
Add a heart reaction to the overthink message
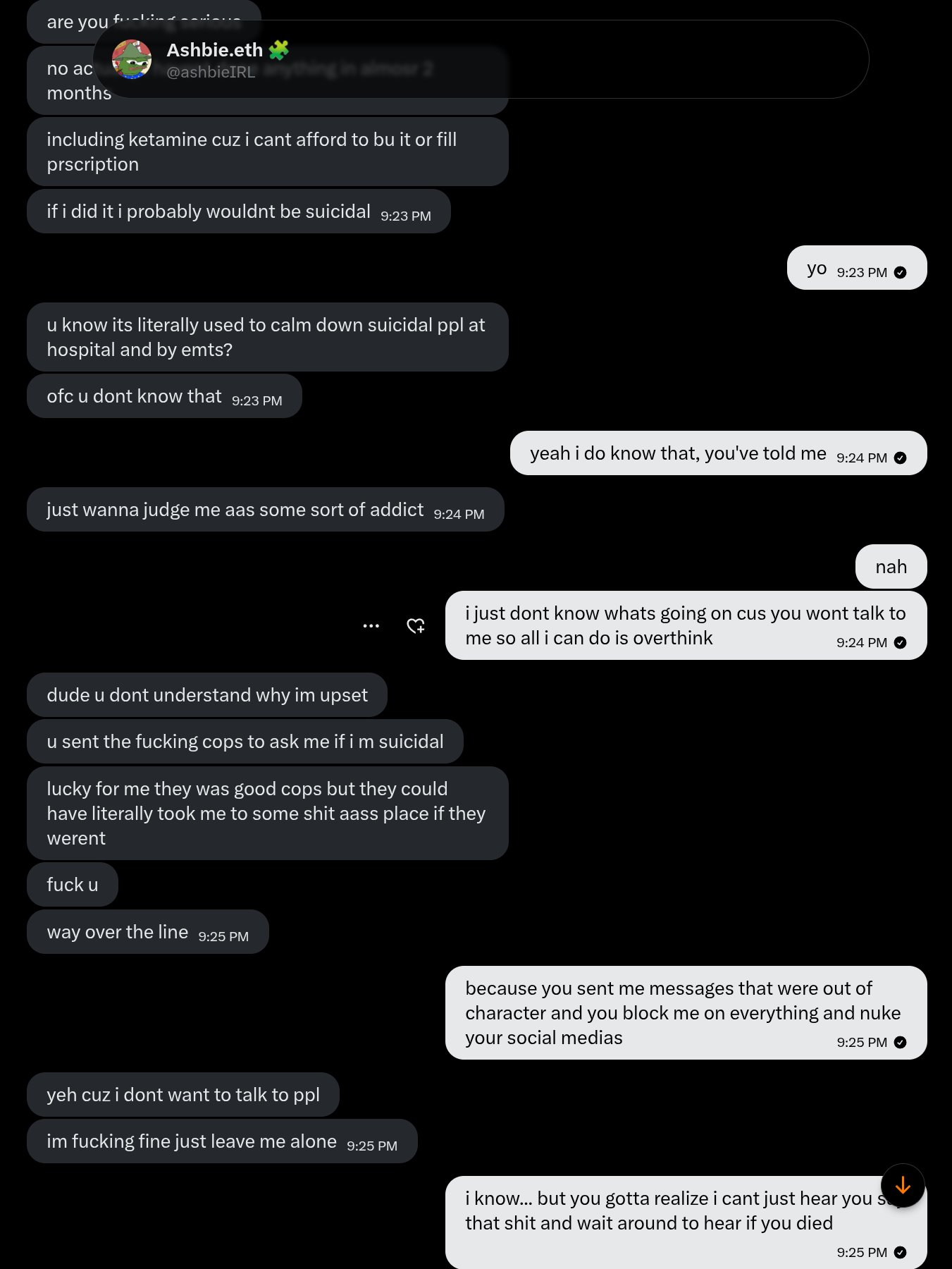tap(416, 626)
